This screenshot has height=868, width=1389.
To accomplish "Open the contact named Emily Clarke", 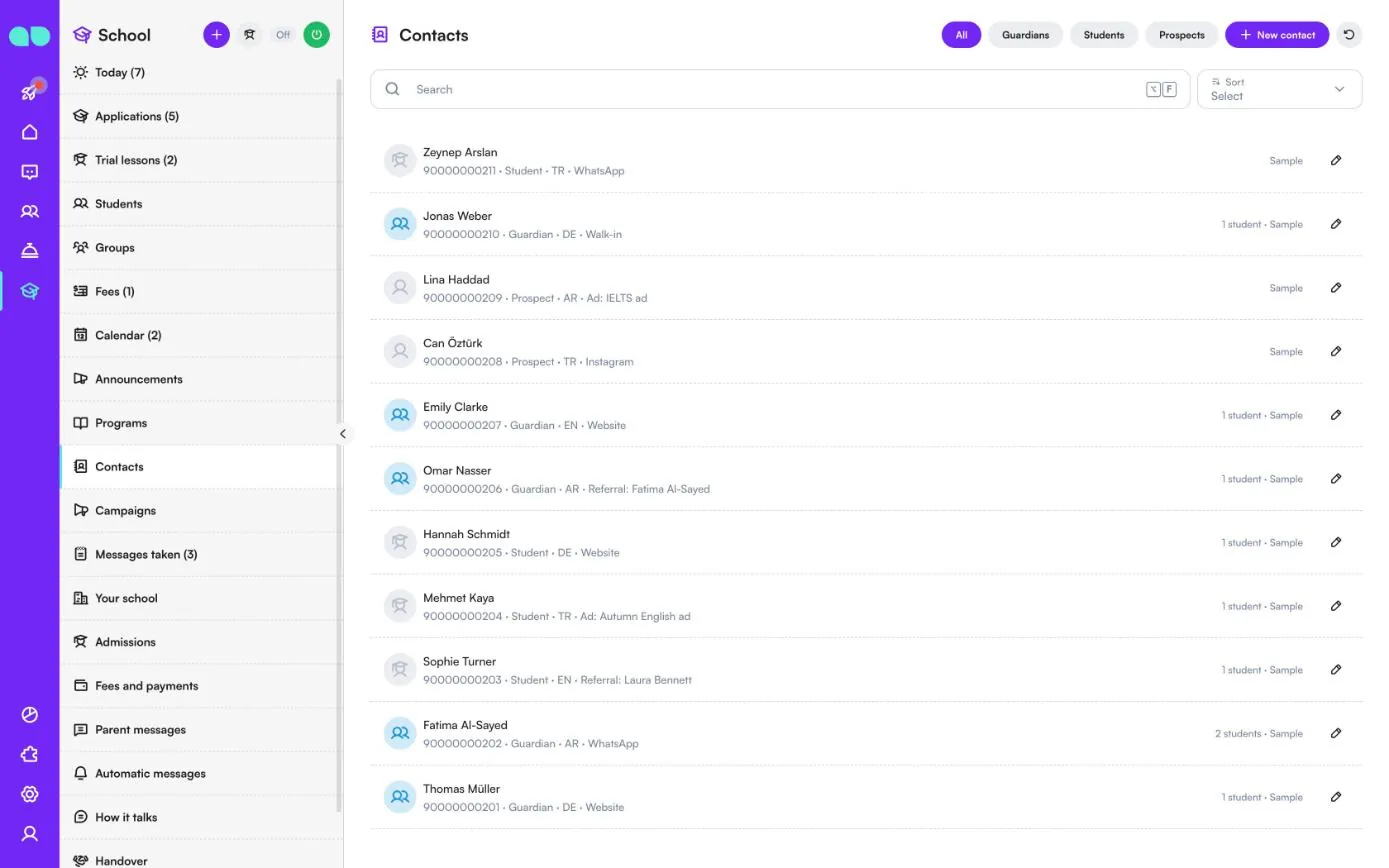I will pos(455,407).
